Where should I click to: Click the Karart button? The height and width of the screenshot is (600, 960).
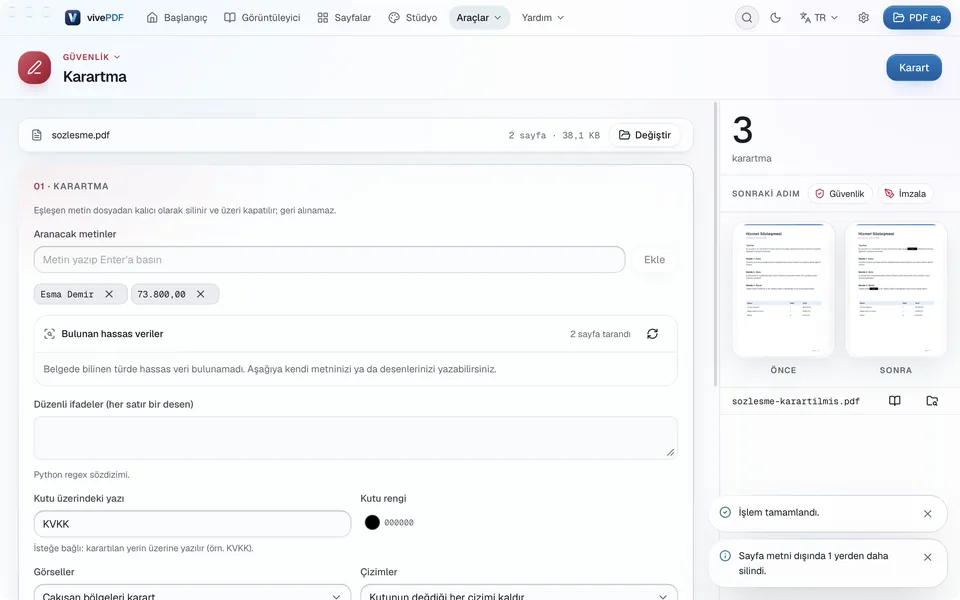913,68
